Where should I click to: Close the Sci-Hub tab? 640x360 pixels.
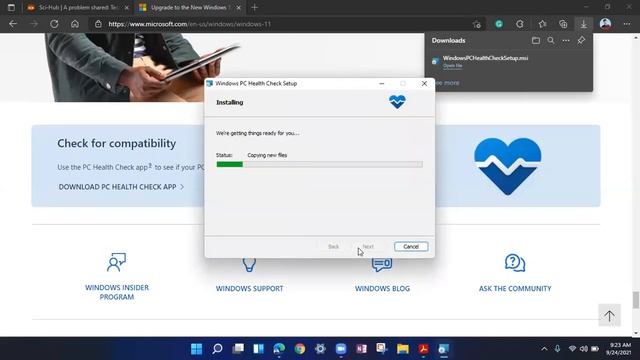pyautogui.click(x=127, y=7)
